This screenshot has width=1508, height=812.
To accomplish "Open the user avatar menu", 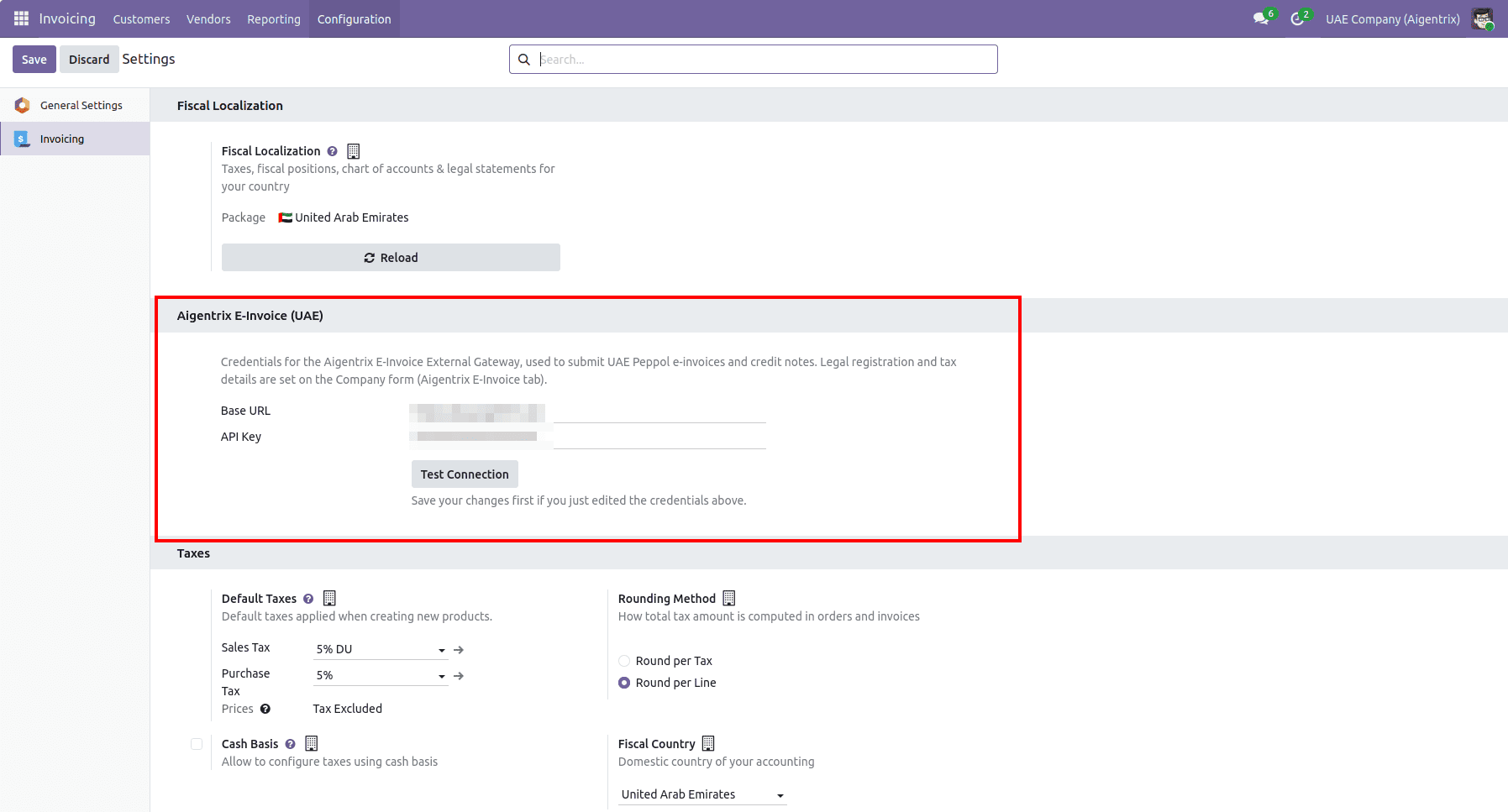I will (1483, 18).
